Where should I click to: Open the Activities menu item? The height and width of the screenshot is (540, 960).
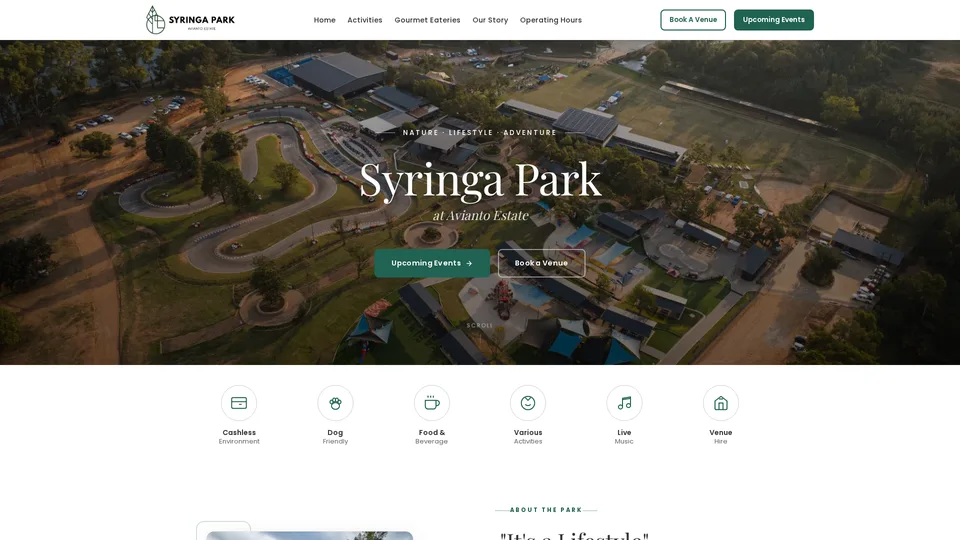365,20
